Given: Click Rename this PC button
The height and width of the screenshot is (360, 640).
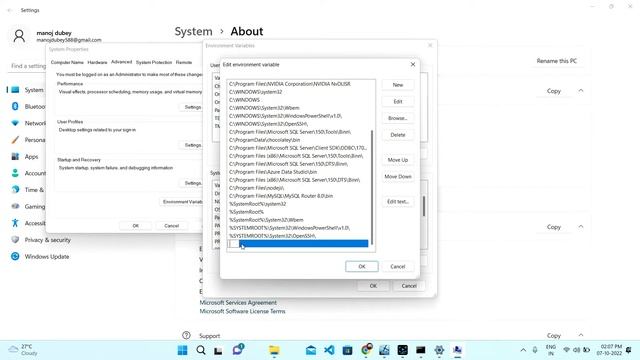Looking at the screenshot, I should click(x=556, y=61).
